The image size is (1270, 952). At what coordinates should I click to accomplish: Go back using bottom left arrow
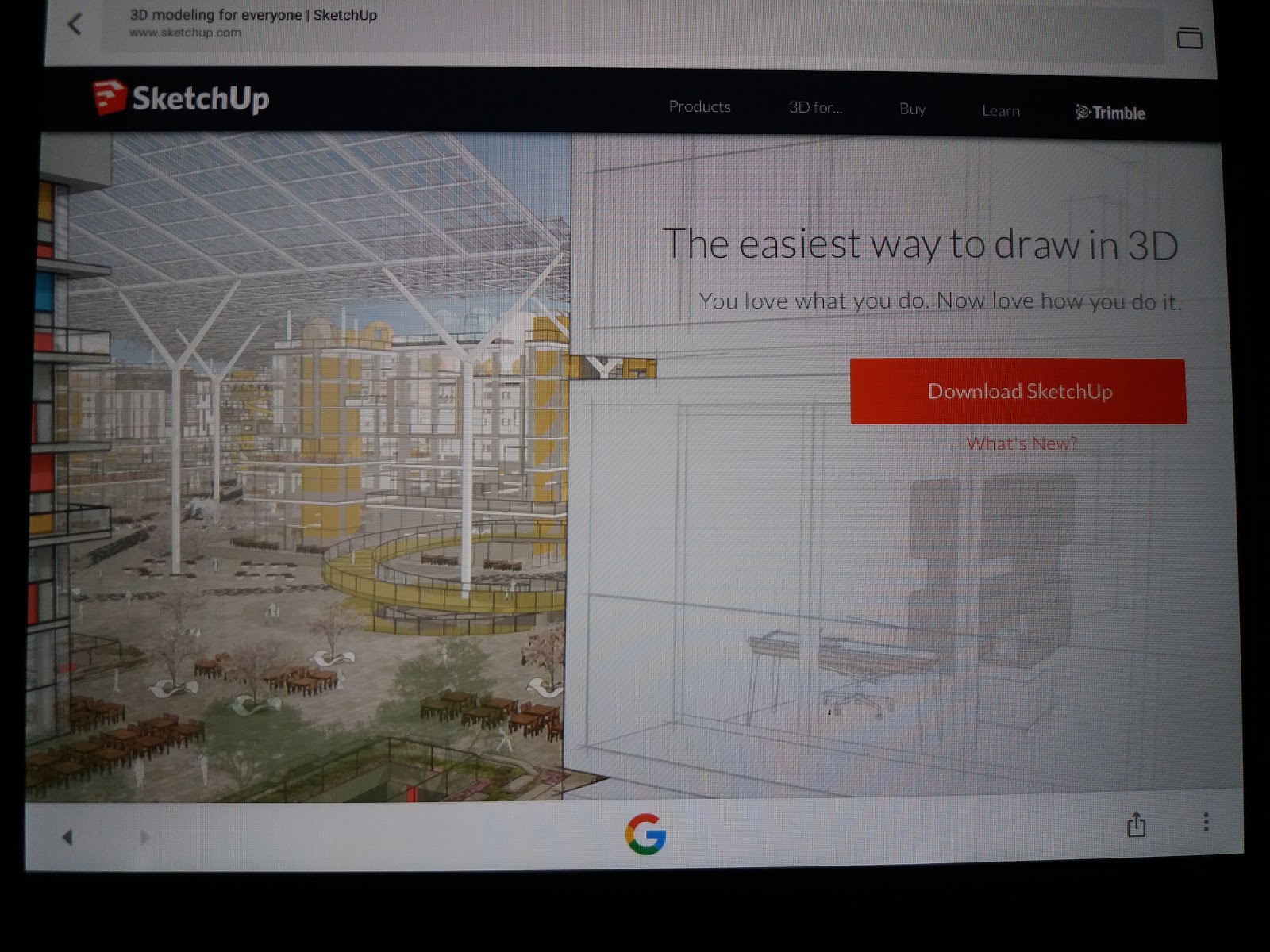[67, 836]
